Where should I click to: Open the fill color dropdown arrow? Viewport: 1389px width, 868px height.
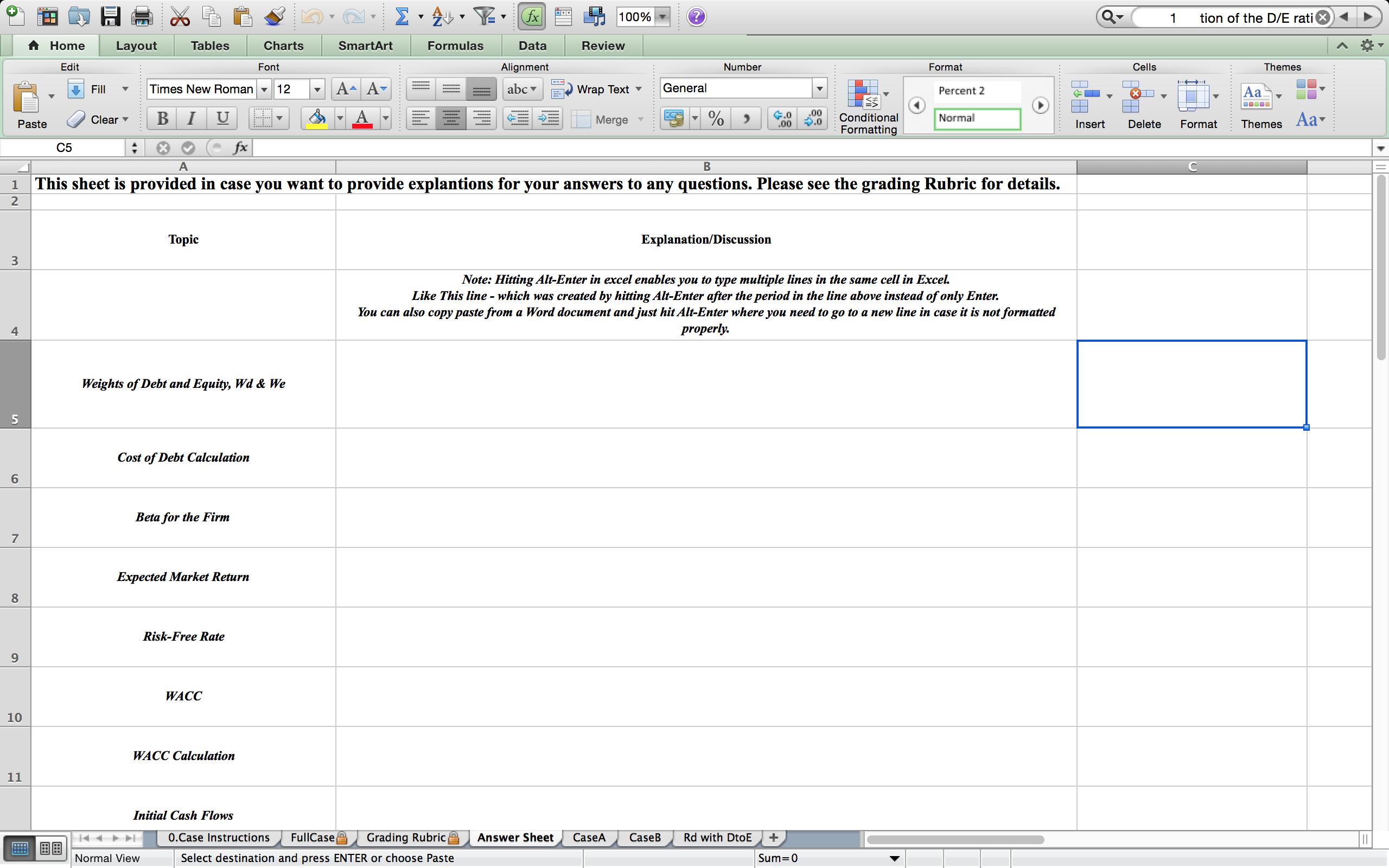click(340, 118)
